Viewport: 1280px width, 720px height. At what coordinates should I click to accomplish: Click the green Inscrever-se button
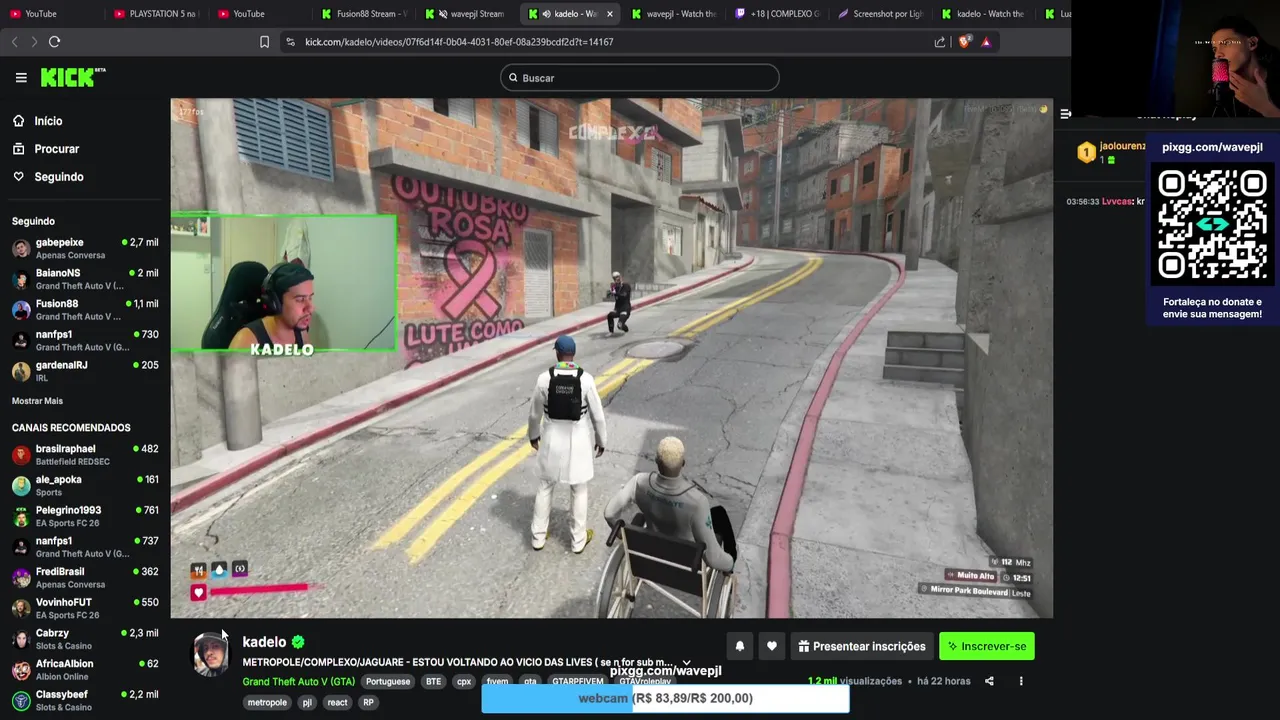[987, 646]
